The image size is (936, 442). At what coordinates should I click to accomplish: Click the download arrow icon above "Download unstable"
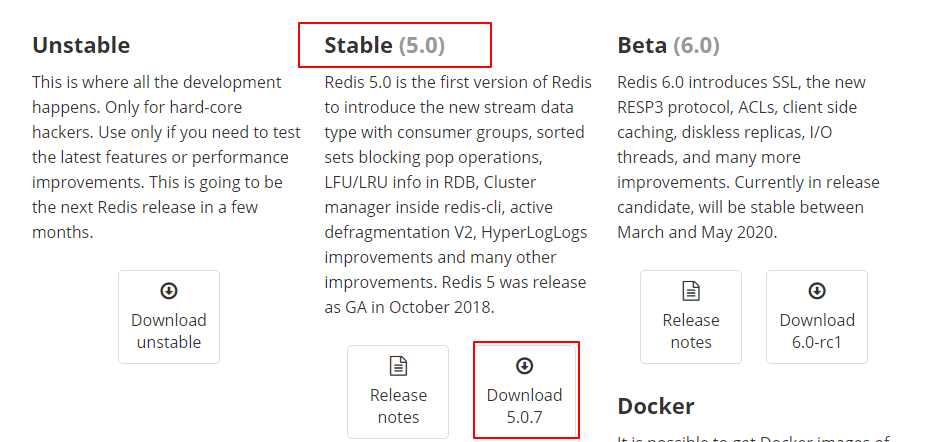tap(169, 291)
